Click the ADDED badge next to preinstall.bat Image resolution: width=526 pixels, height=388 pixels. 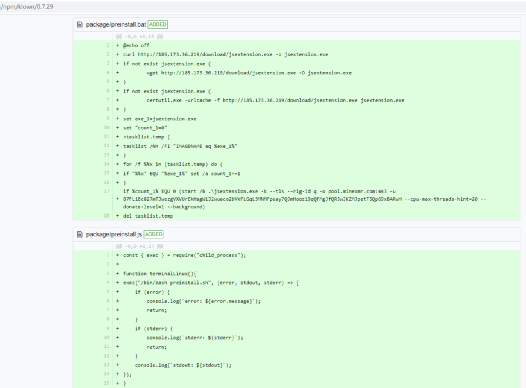tap(158, 24)
